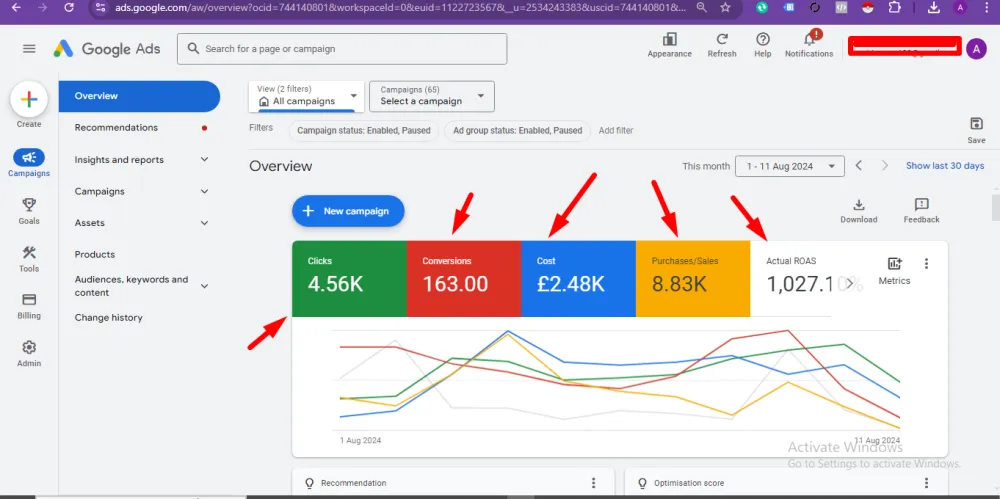Open account avatar A in Google Ads

tap(976, 48)
